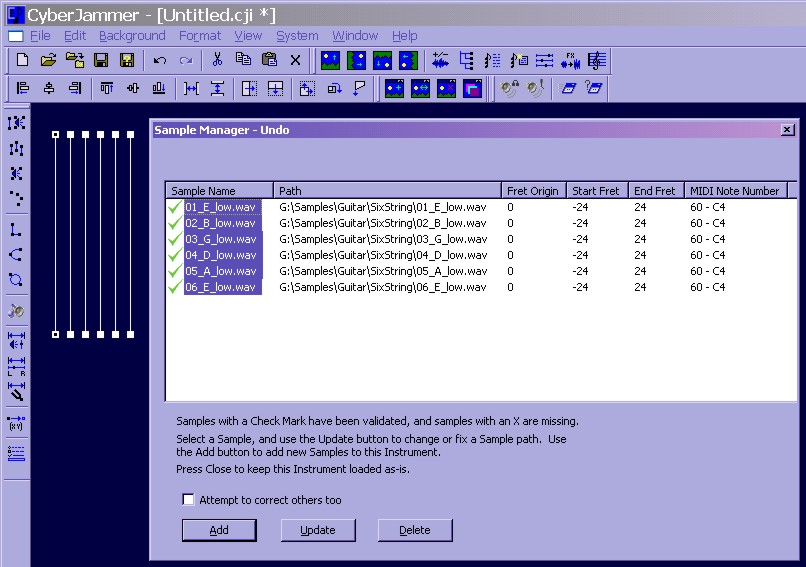Click the path G:\Samples\Guitar\SixString\03_G_low.wav

[x=383, y=239]
